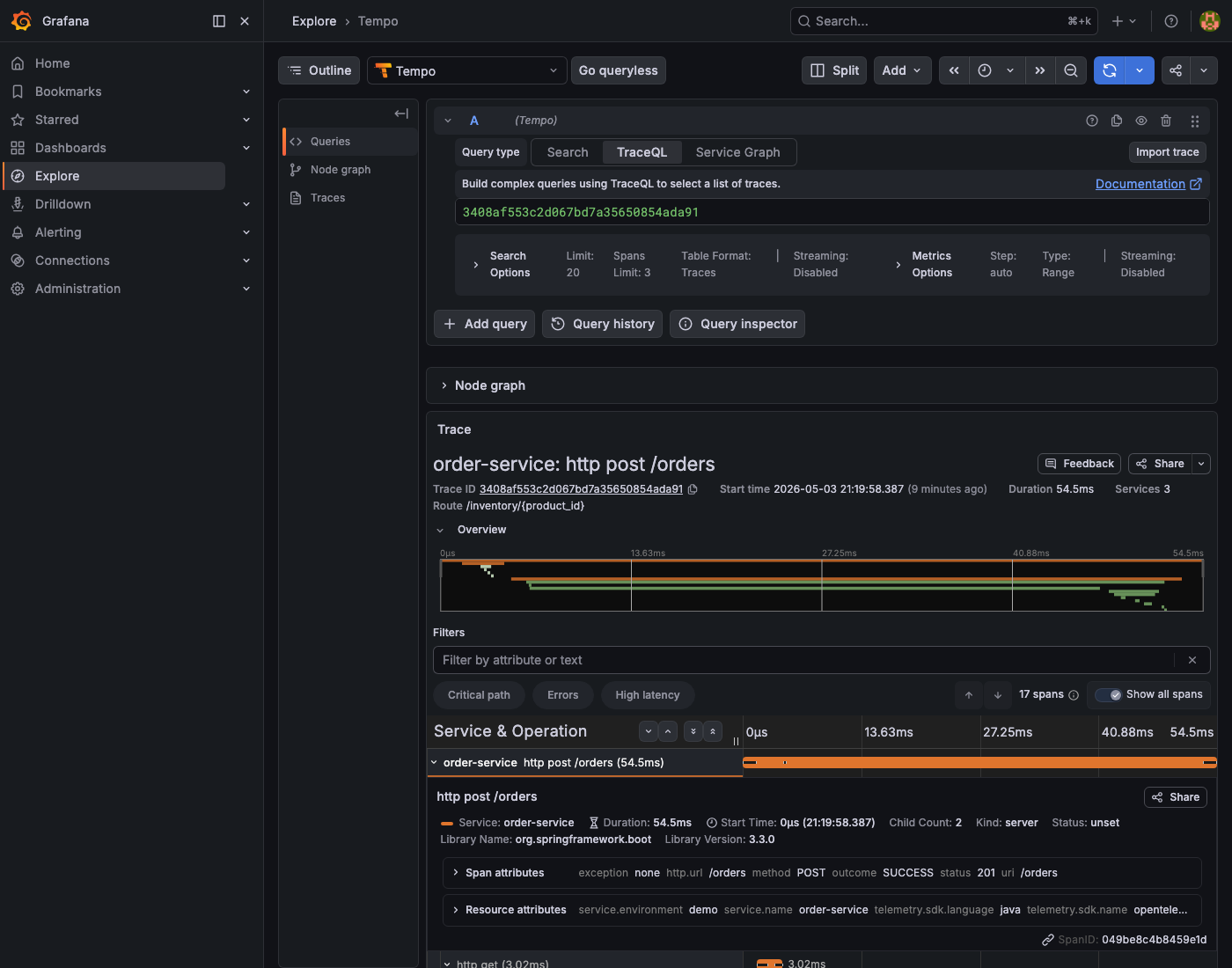
Task: Copy the trace ID to clipboard
Action: coord(693,489)
